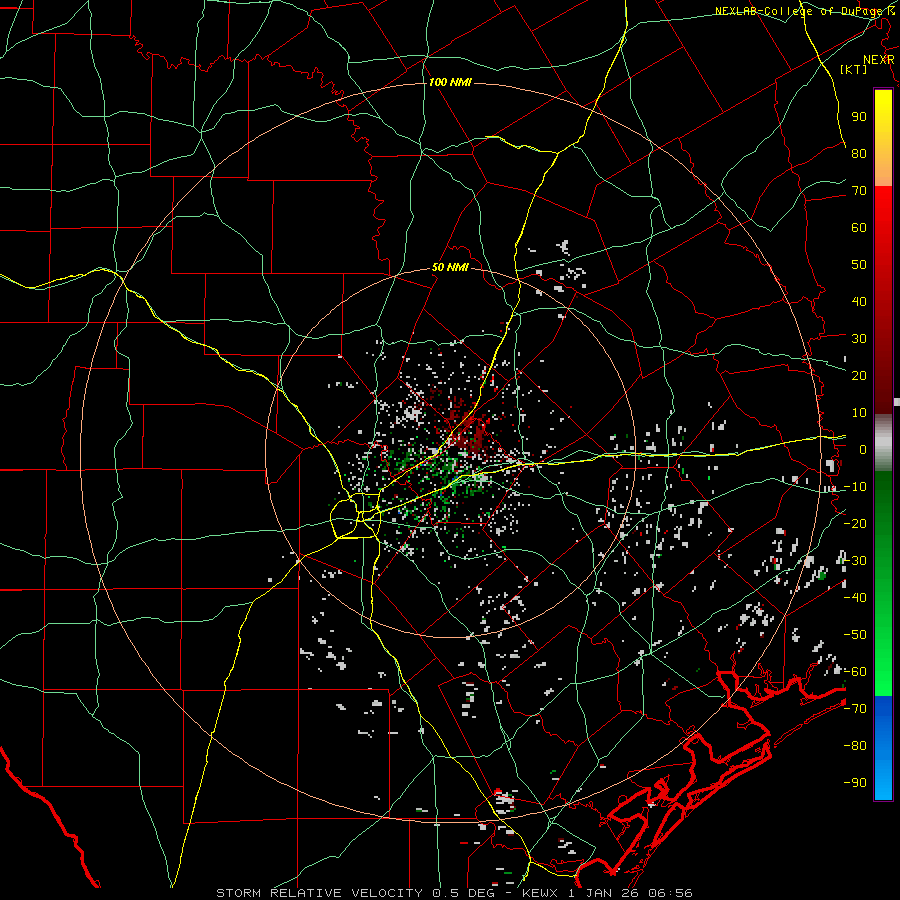
Task: Pick the gray zero-velocity segment of the color bar
Action: point(883,443)
